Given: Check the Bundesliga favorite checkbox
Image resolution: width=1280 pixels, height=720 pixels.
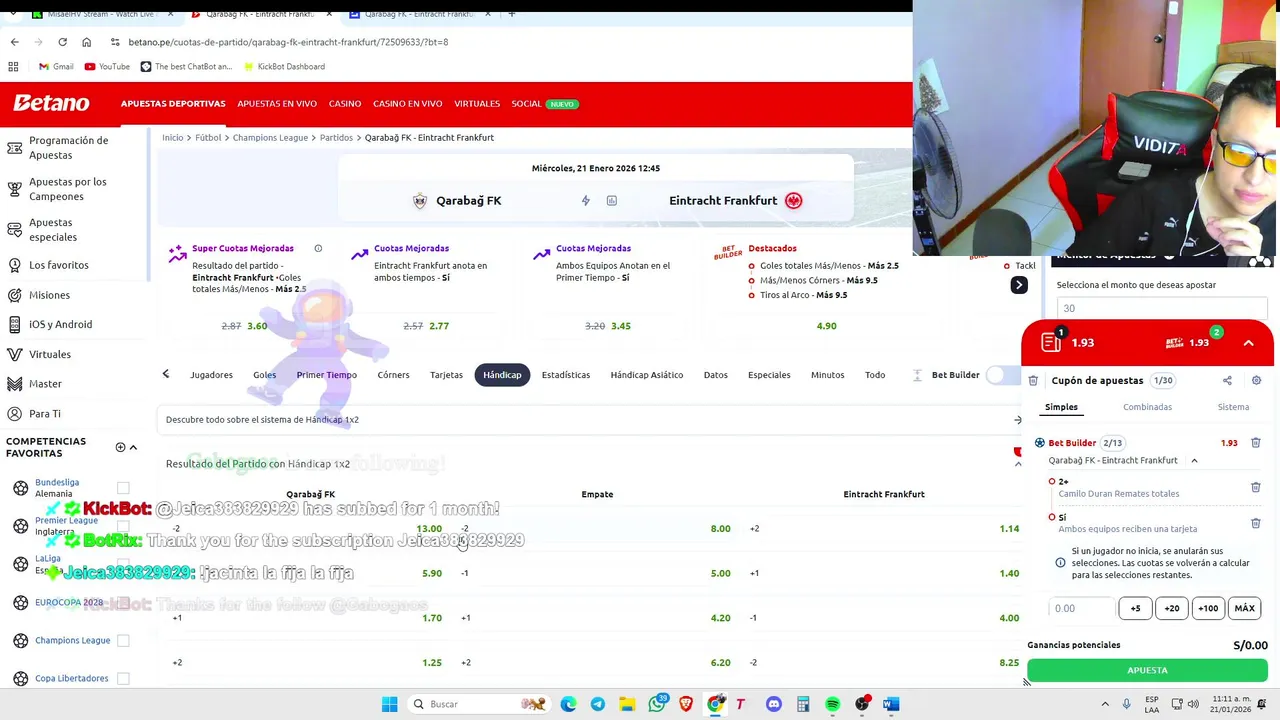Looking at the screenshot, I should coord(123,488).
